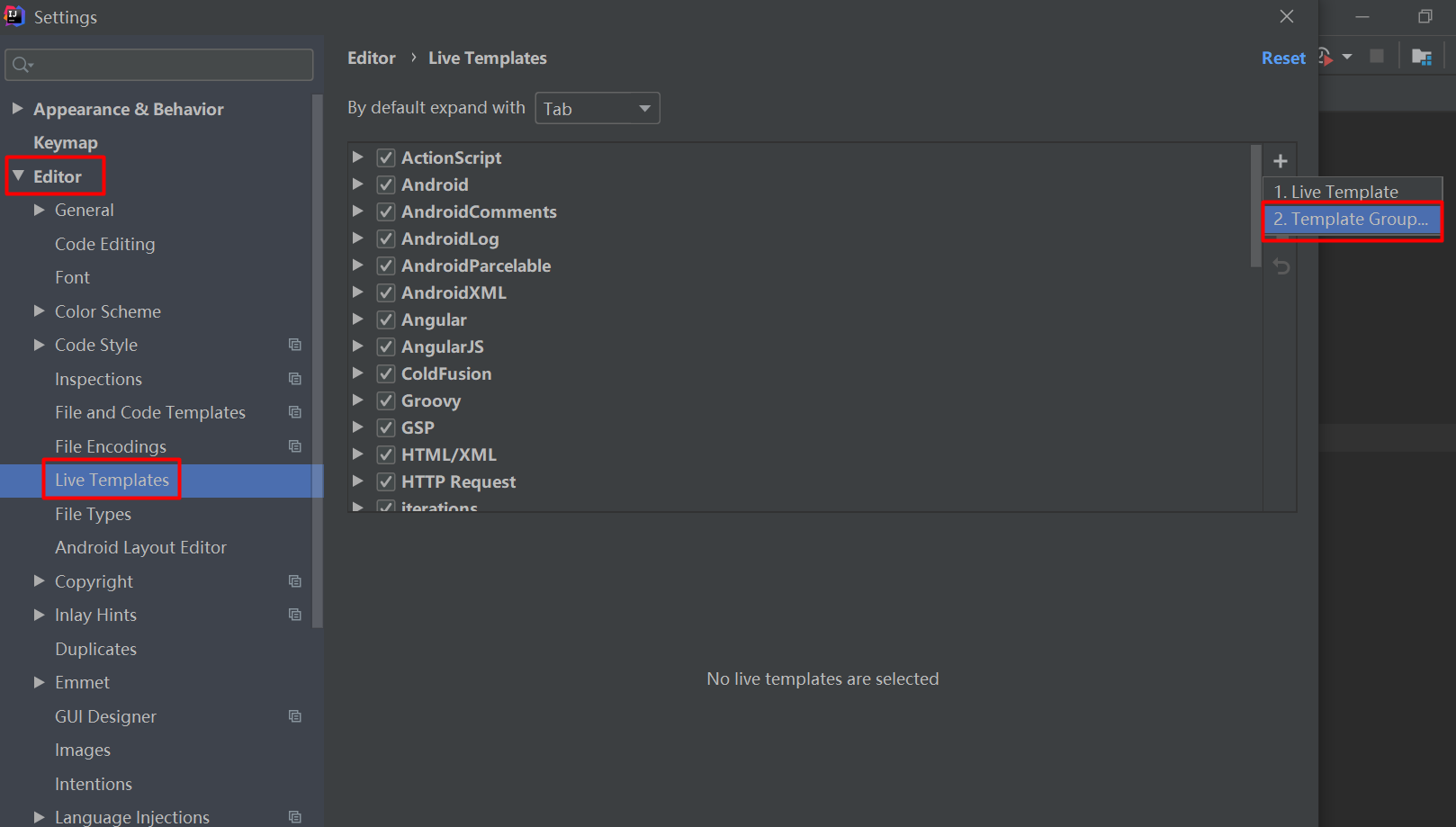Select '1. Live Template' in the popup menu

point(1336,192)
